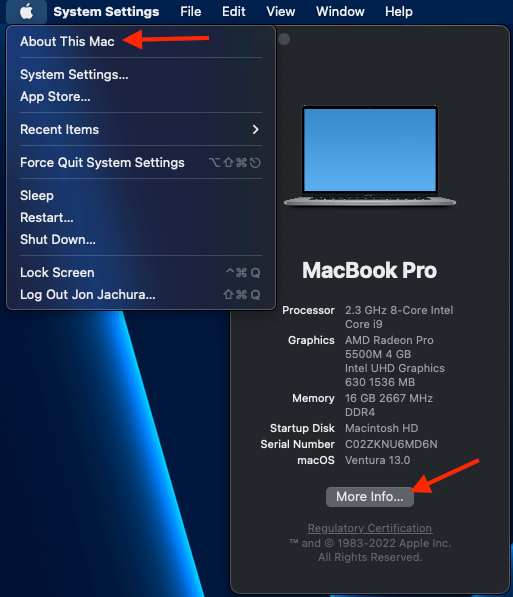The image size is (513, 597).
Task: Open the Apple logo menu
Action: (x=26, y=12)
